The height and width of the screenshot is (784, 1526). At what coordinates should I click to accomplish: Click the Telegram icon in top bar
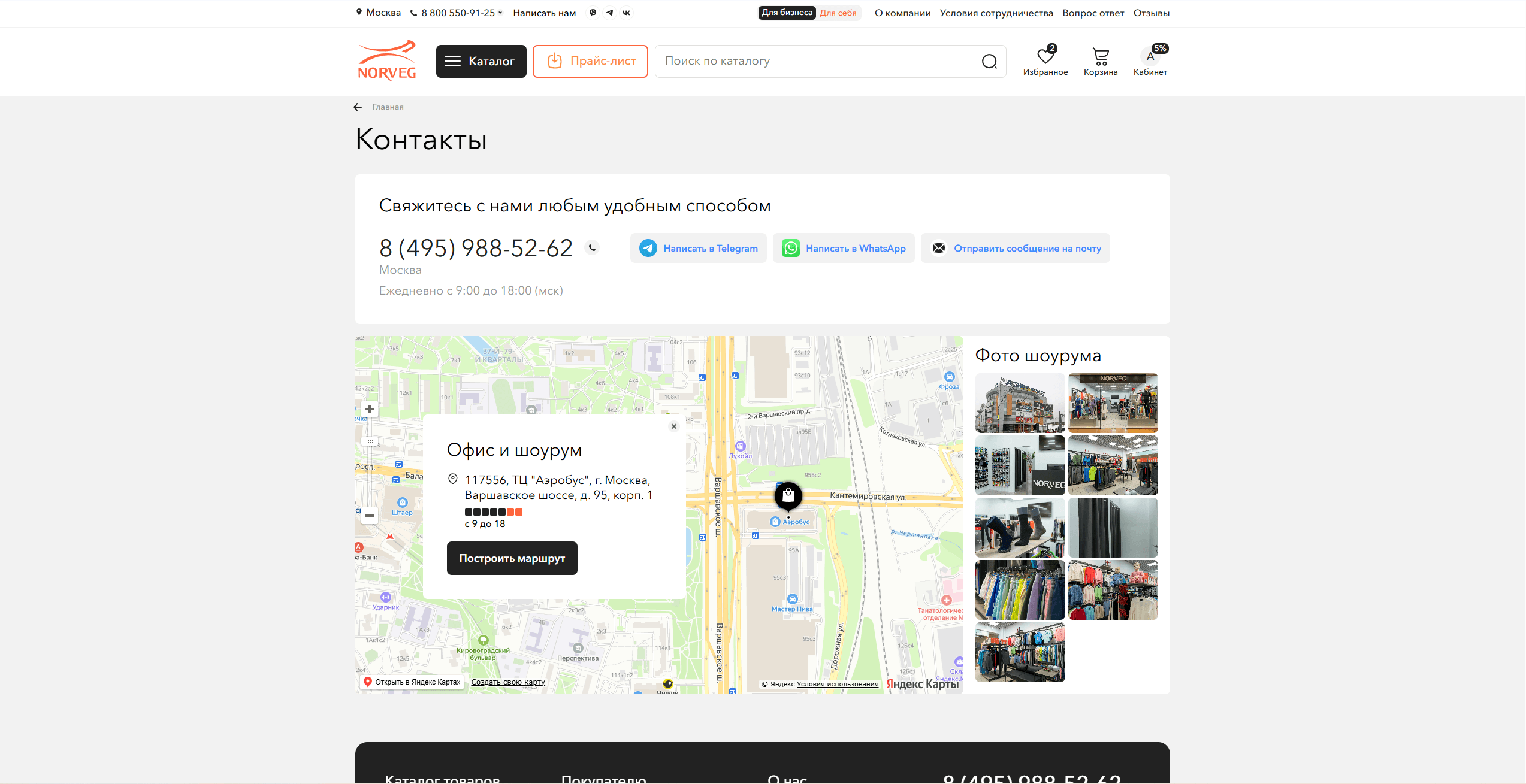click(609, 13)
